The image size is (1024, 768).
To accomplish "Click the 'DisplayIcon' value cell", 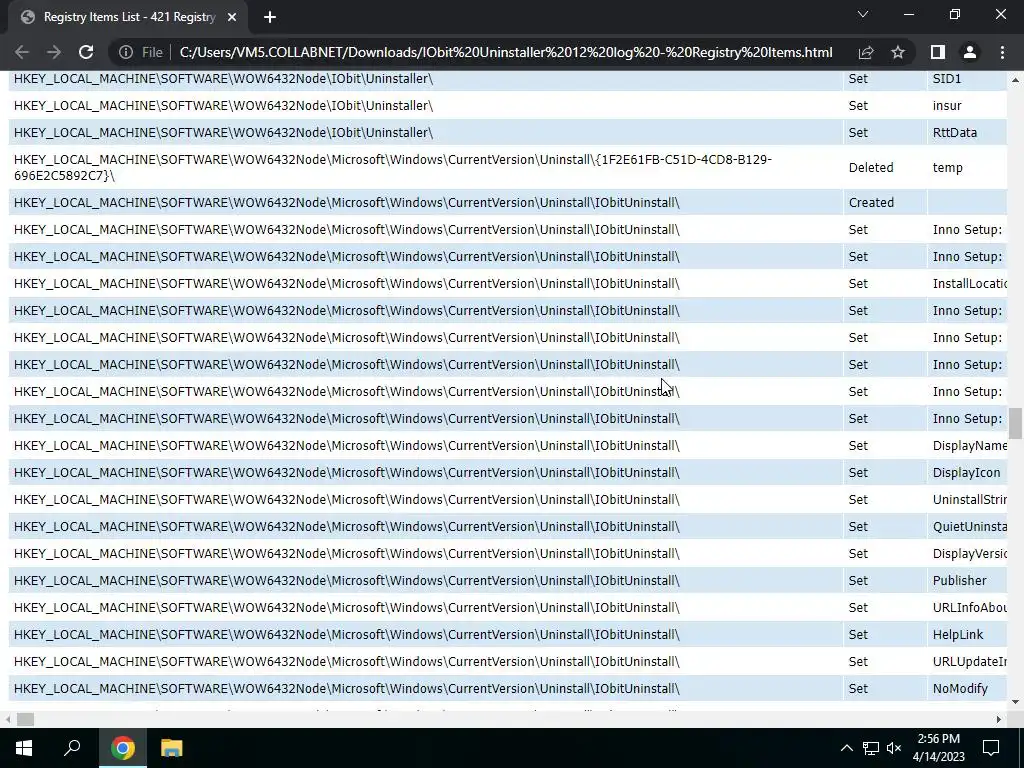I will click(x=967, y=473).
